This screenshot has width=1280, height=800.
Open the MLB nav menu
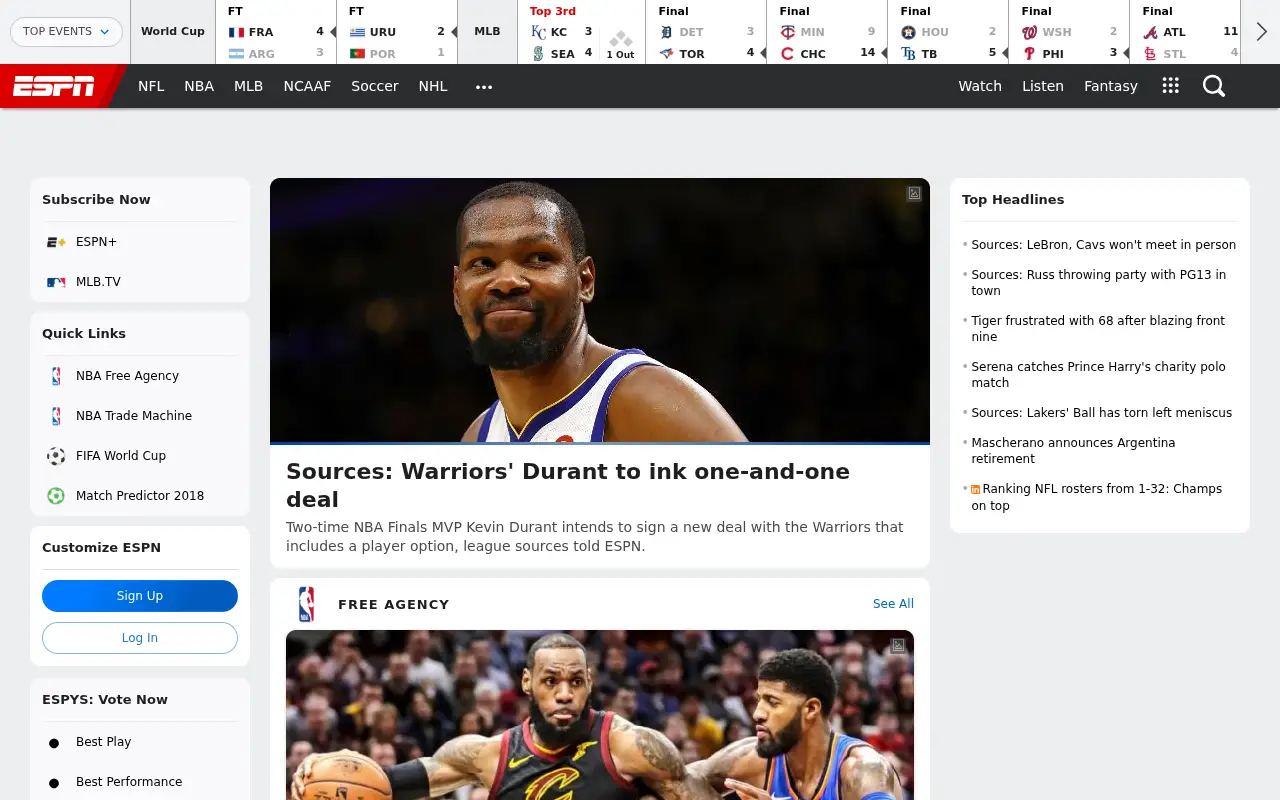(249, 86)
